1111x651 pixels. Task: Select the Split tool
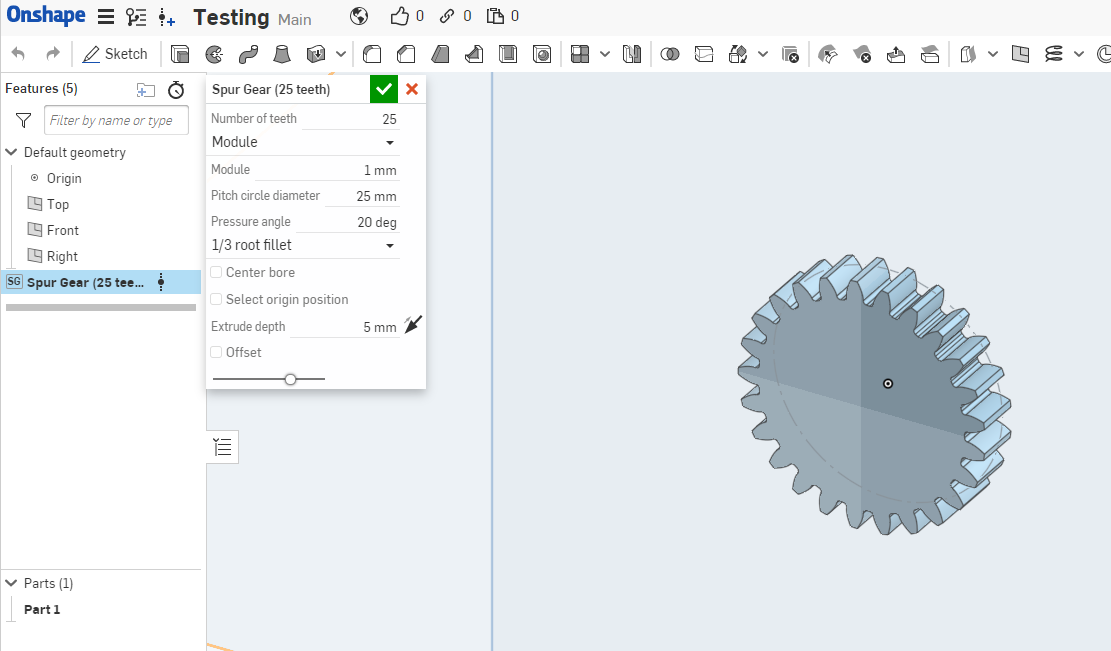click(x=704, y=54)
